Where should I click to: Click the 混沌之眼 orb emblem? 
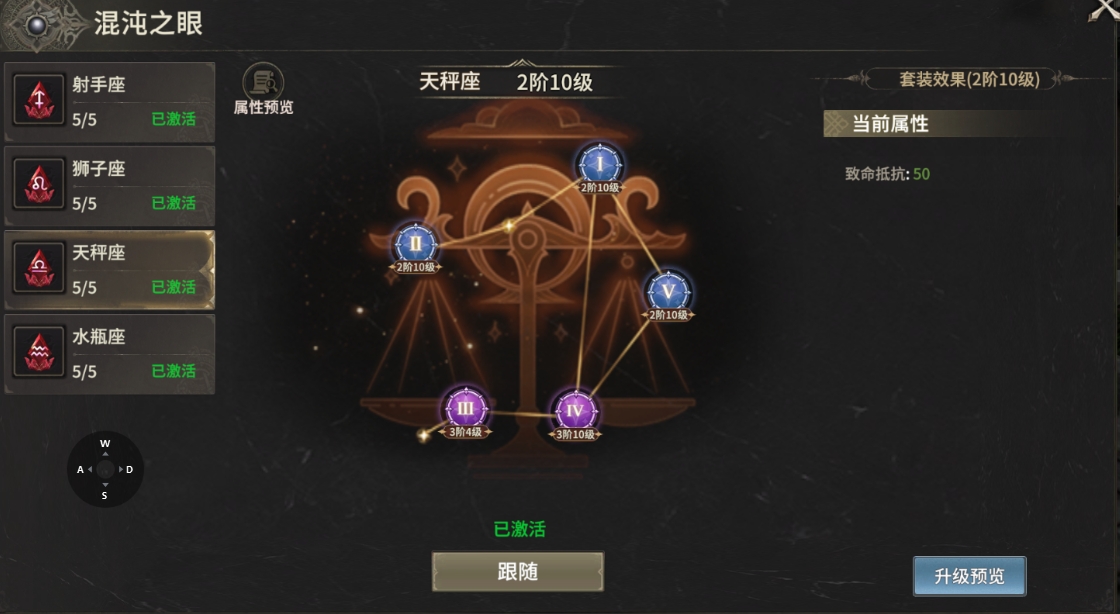click(36, 26)
